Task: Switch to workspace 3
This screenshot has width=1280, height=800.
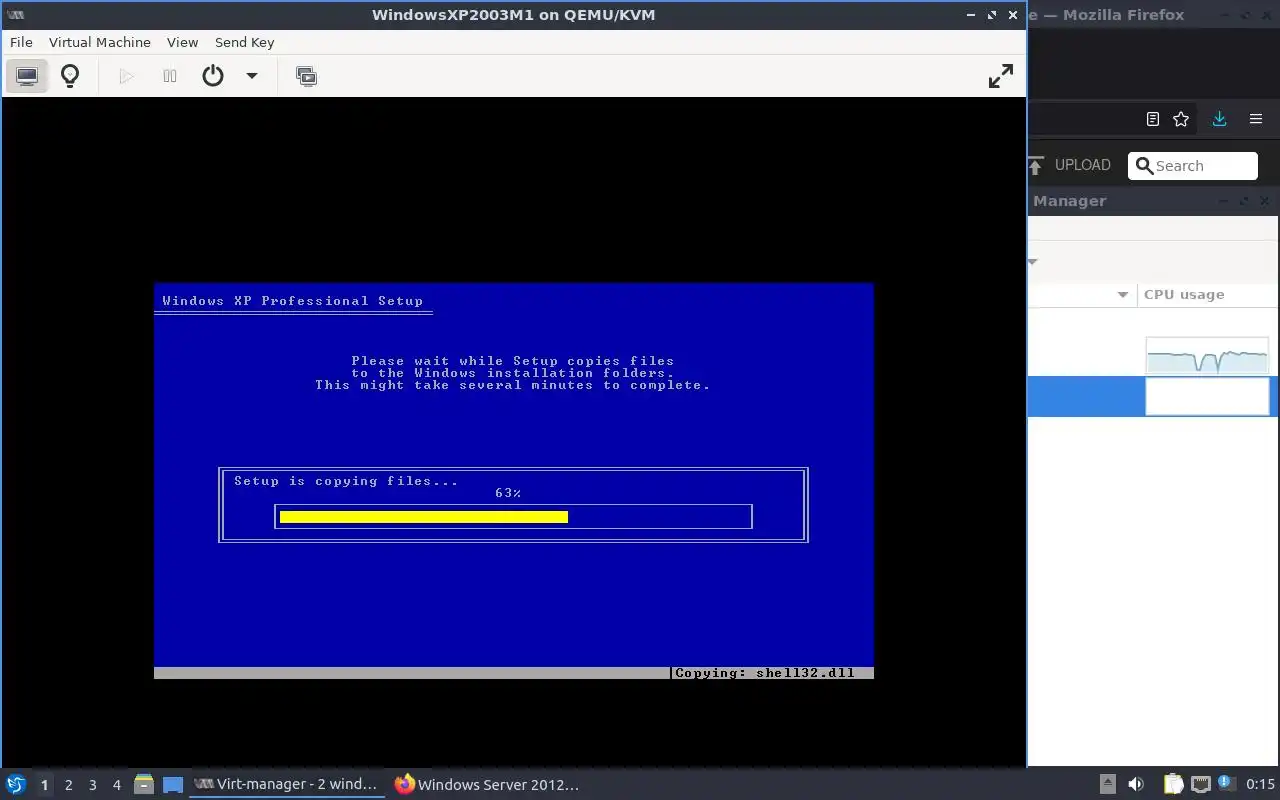Action: tap(93, 785)
